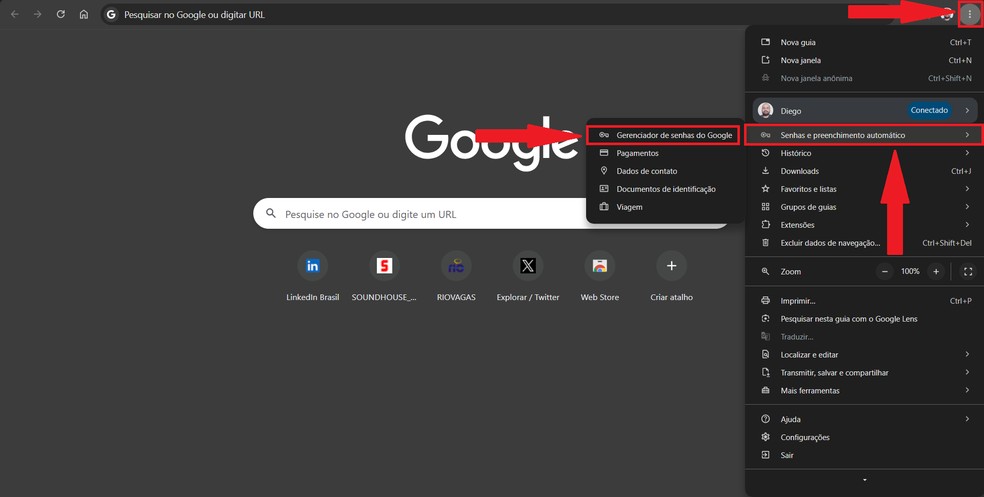The height and width of the screenshot is (497, 984).
Task: Click the magnifier icon in search box
Action: (271, 213)
